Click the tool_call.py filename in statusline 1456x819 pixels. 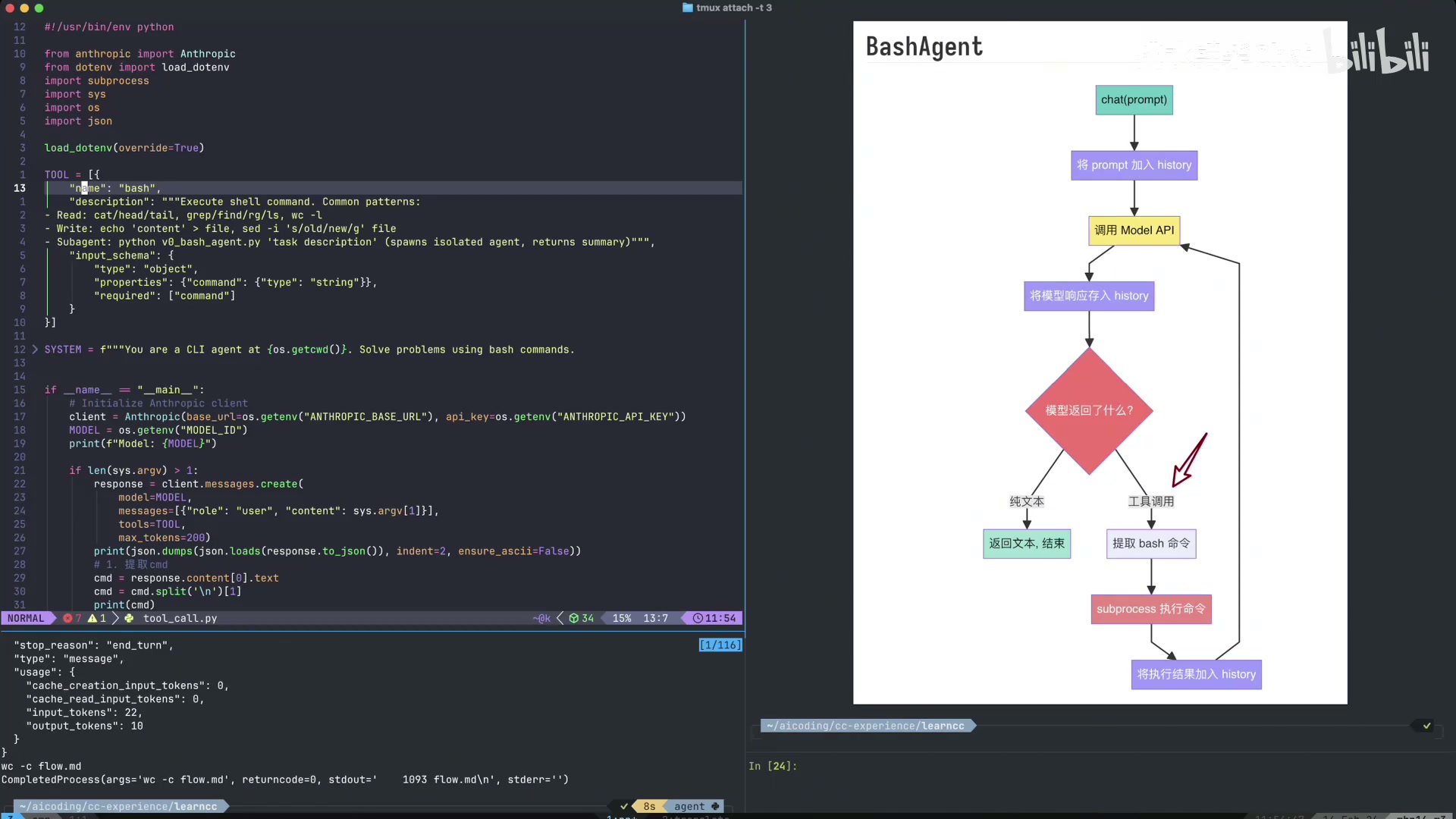180,618
